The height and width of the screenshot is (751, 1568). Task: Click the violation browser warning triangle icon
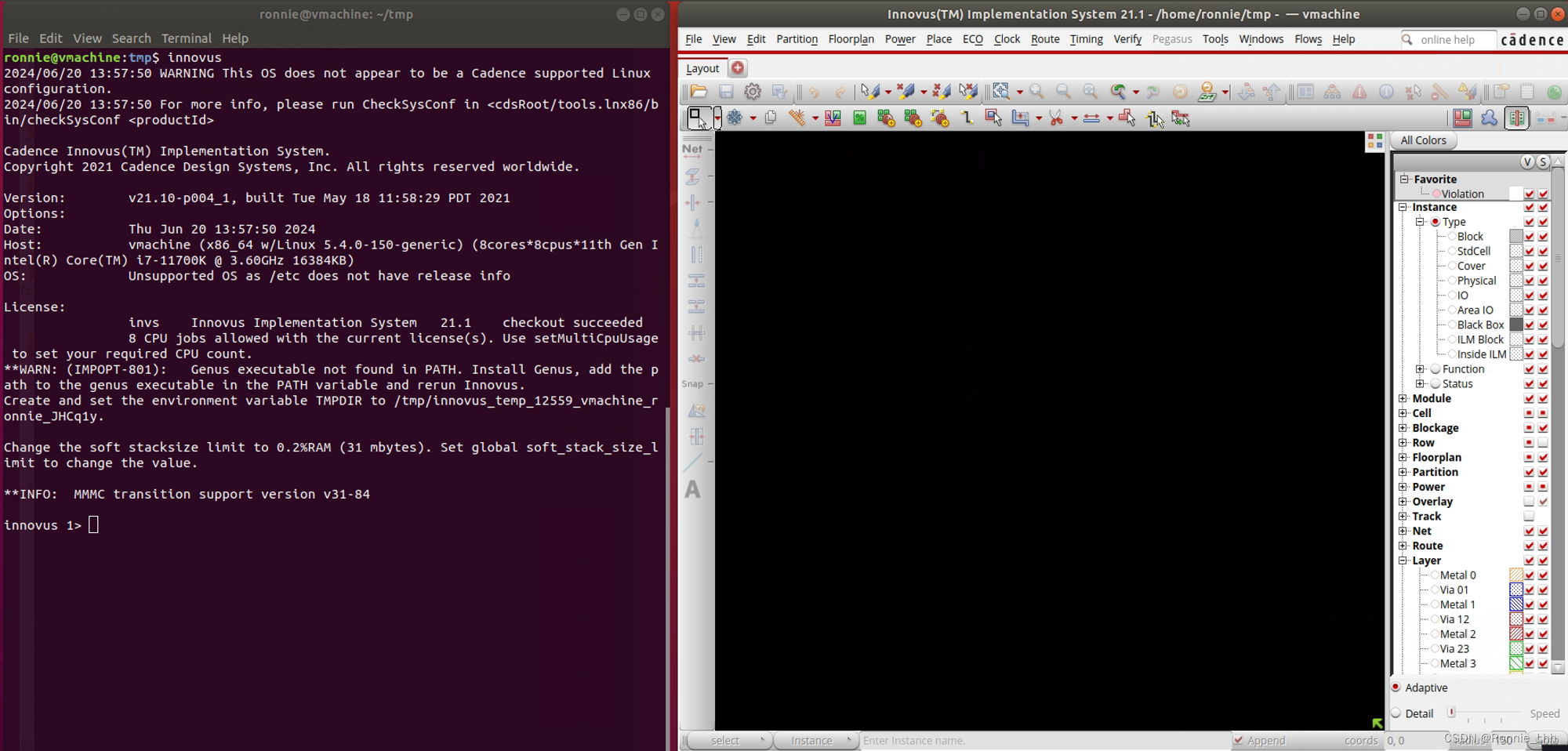[1359, 92]
